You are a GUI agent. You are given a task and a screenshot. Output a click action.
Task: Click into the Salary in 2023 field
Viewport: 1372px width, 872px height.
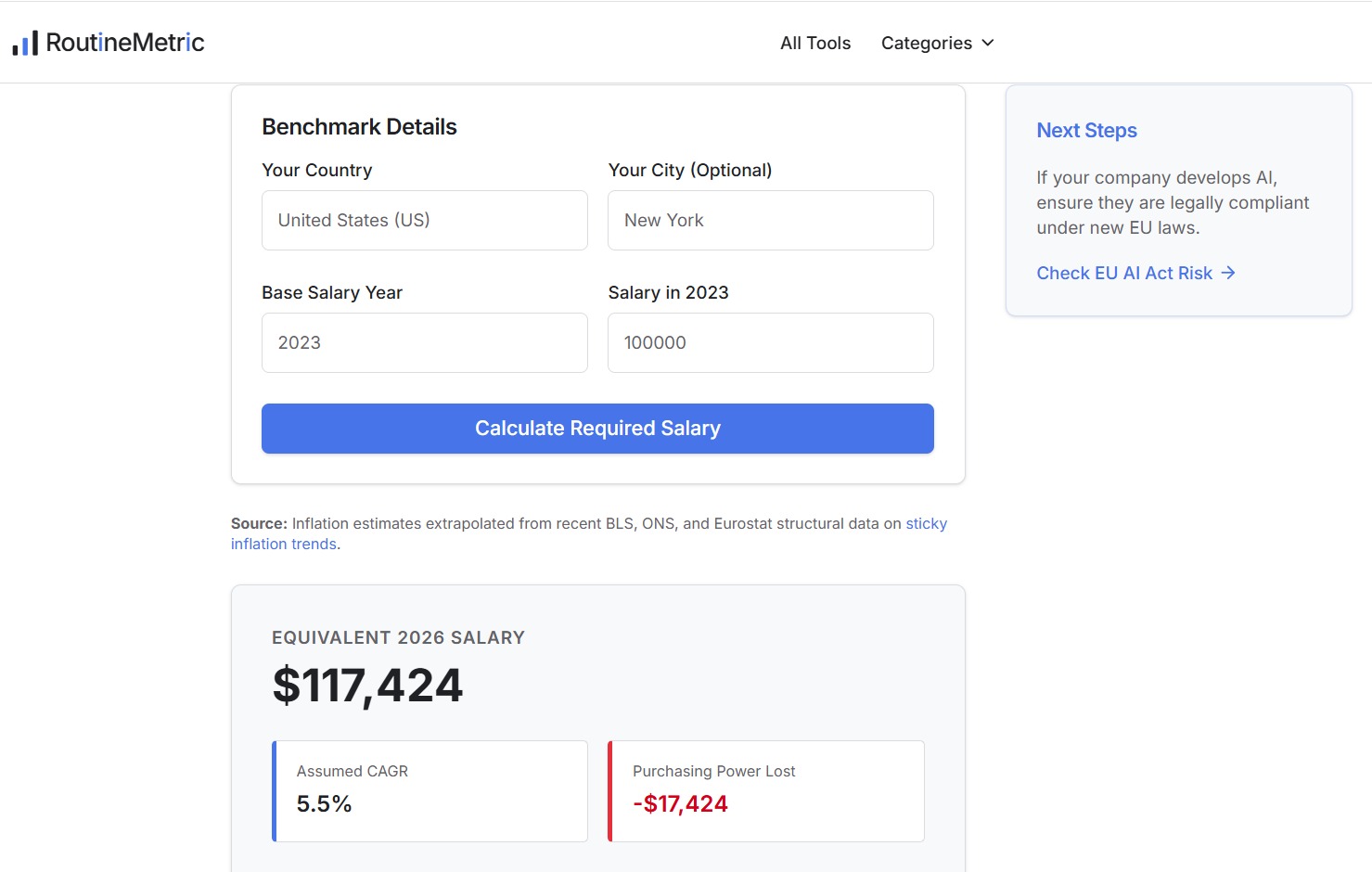pyautogui.click(x=771, y=342)
